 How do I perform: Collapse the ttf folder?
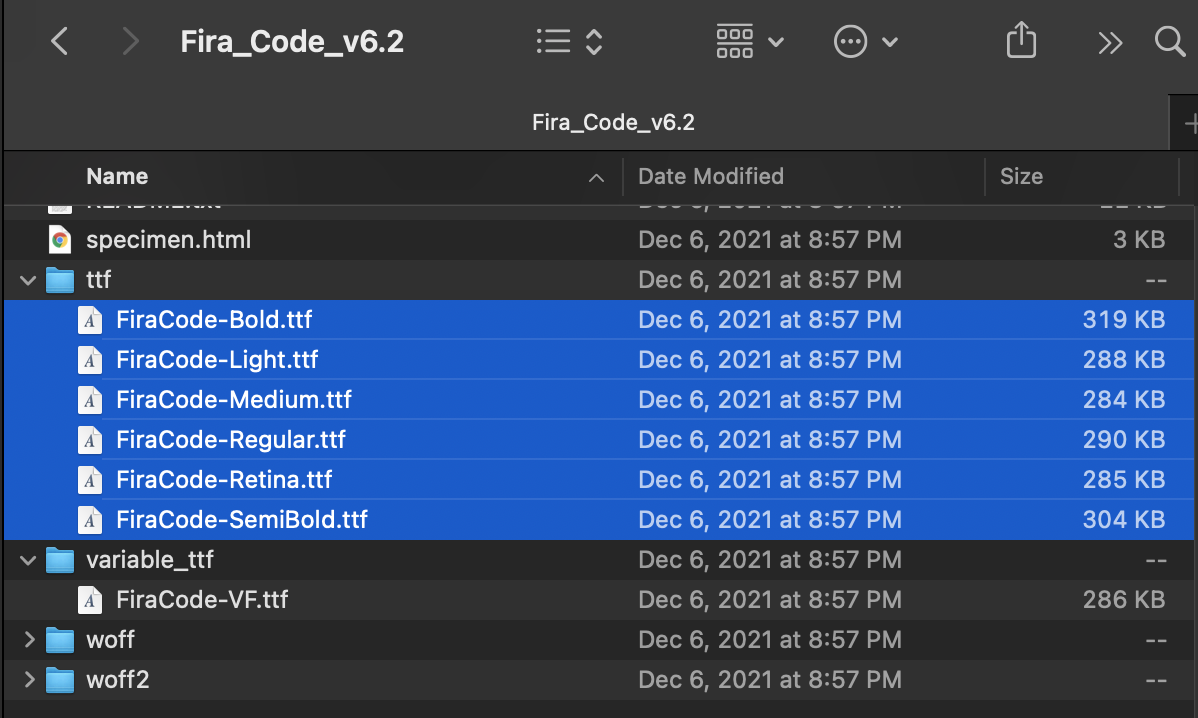coord(27,280)
